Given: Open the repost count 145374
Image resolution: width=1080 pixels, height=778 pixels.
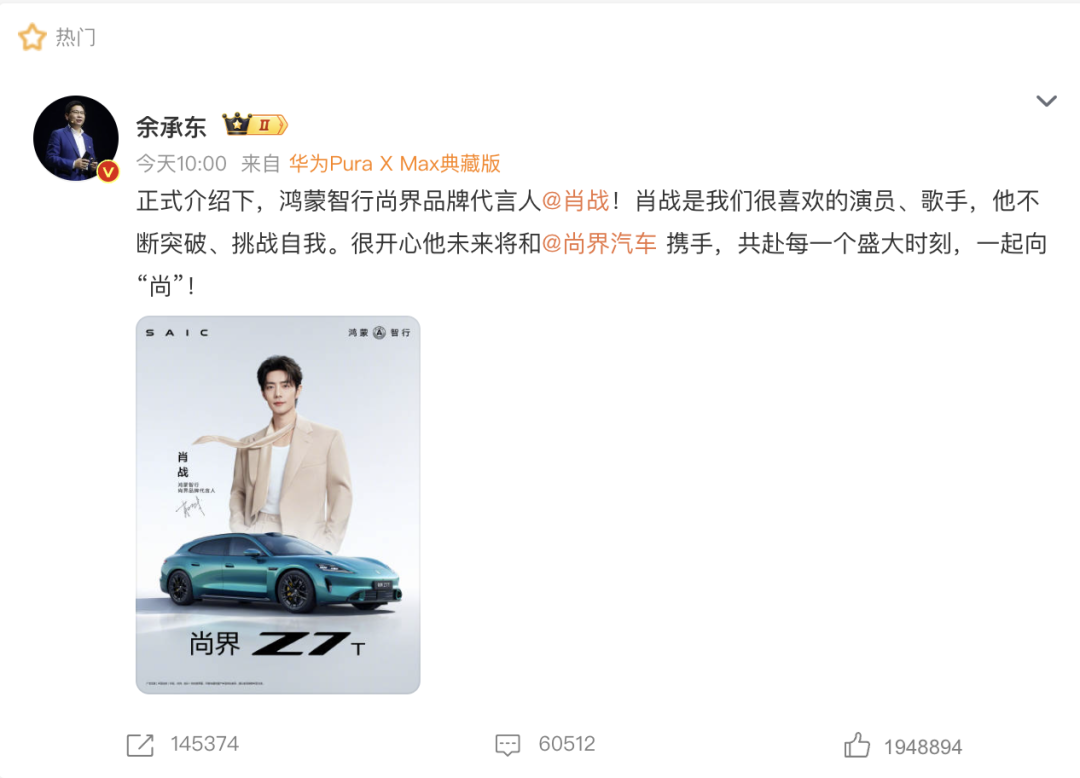Looking at the screenshot, I should pyautogui.click(x=205, y=744).
